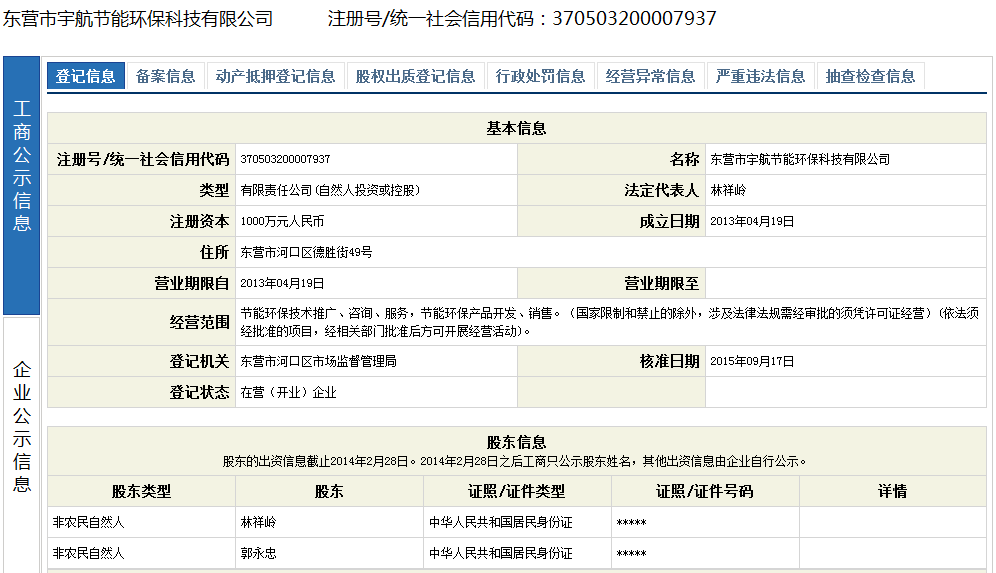Switch to the 经营异常信息 tab

coord(651,76)
